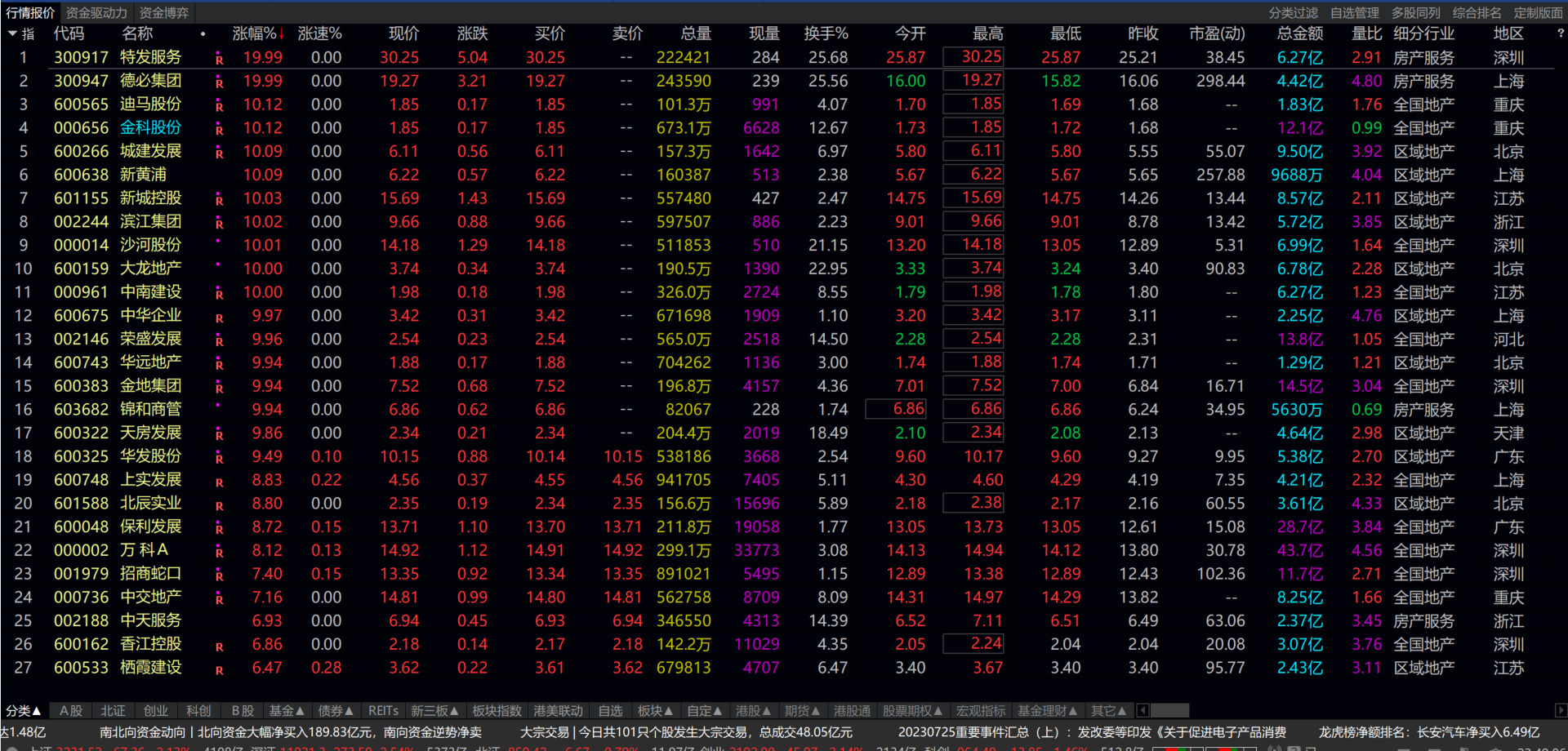Click the R marker beside 金科股份
This screenshot has height=751, width=1568.
click(219, 131)
